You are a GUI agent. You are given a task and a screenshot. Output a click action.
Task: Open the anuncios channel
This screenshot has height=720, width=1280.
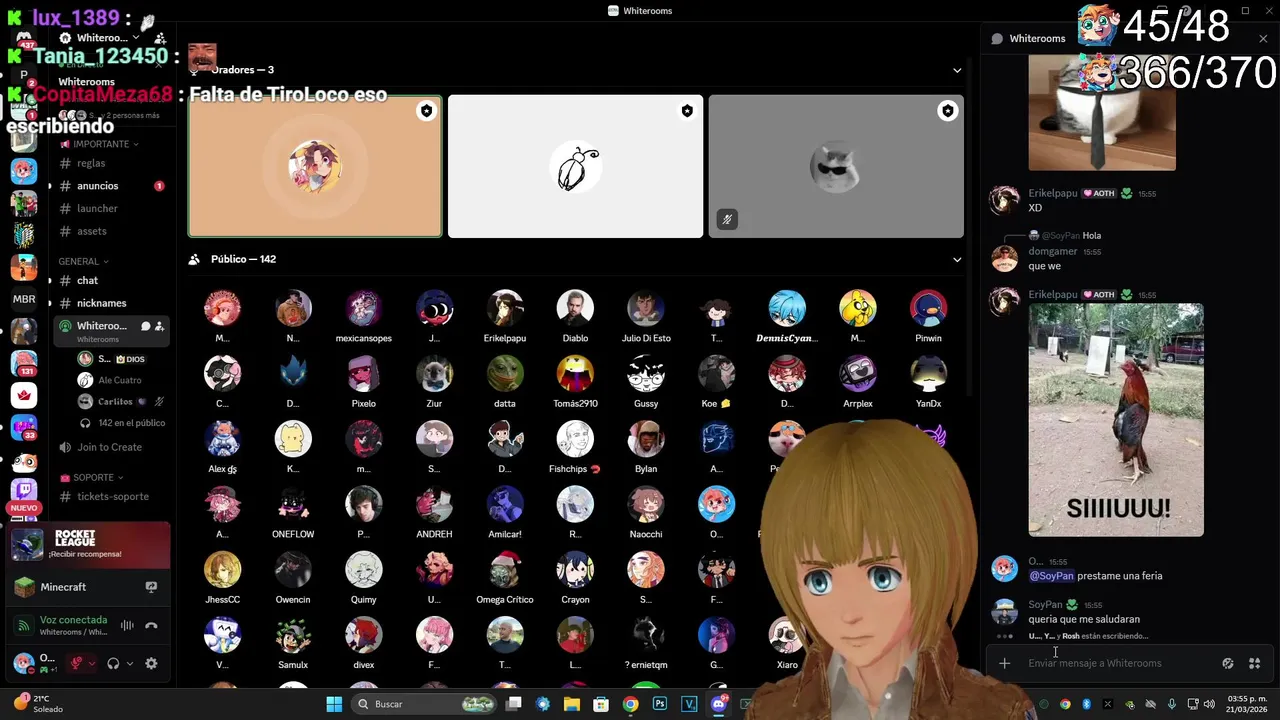pyautogui.click(x=97, y=186)
